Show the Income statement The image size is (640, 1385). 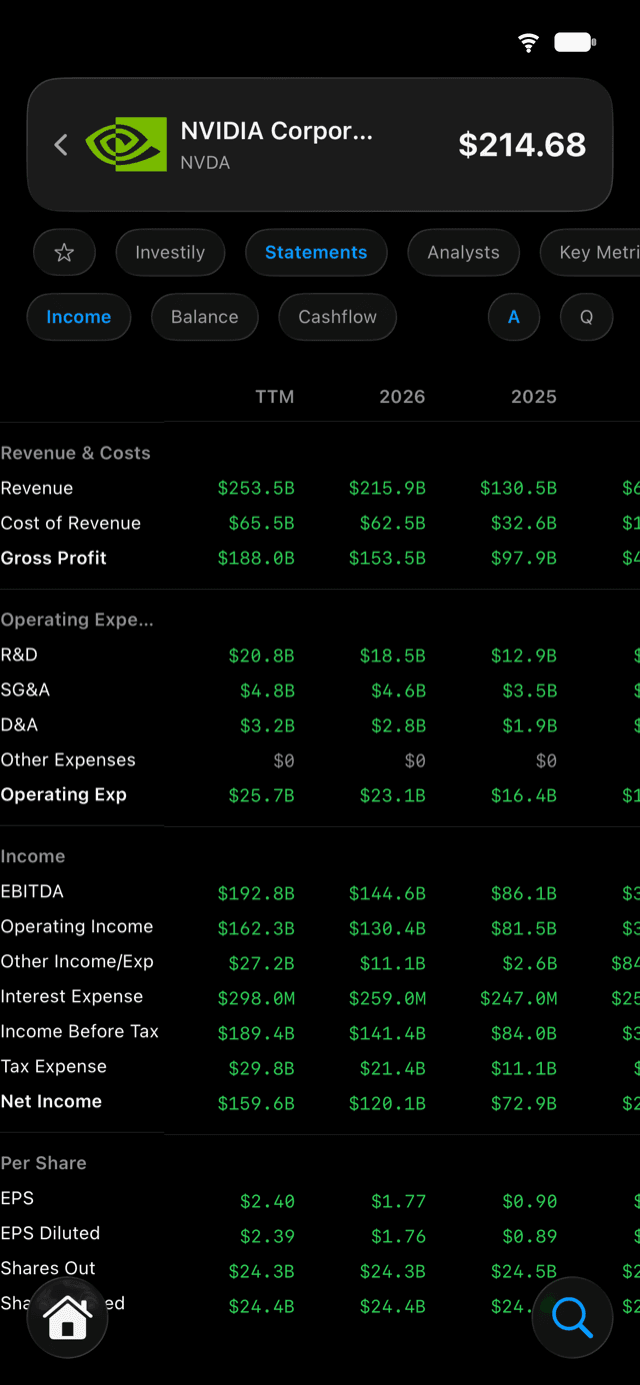(x=79, y=317)
